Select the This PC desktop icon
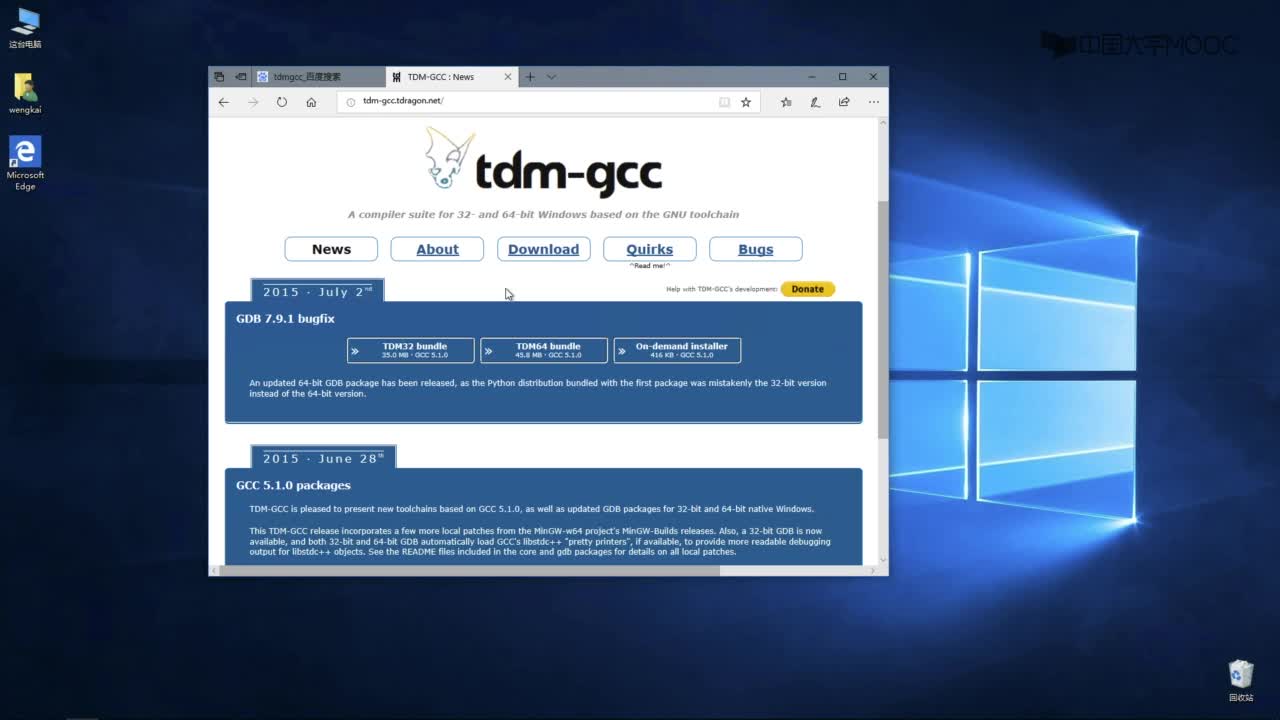1280x720 pixels. (x=25, y=28)
